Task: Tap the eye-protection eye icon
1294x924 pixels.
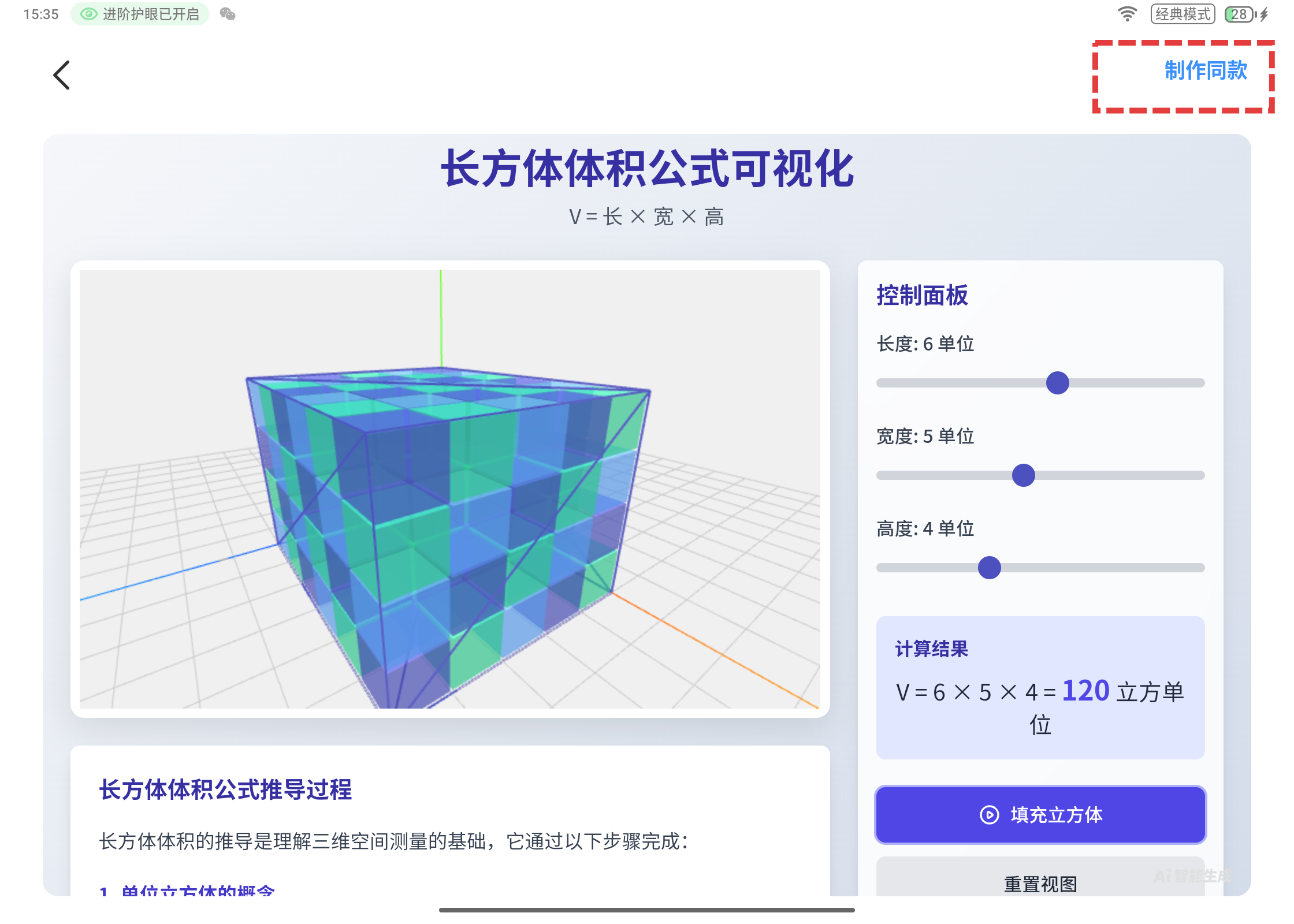Action: pyautogui.click(x=88, y=14)
